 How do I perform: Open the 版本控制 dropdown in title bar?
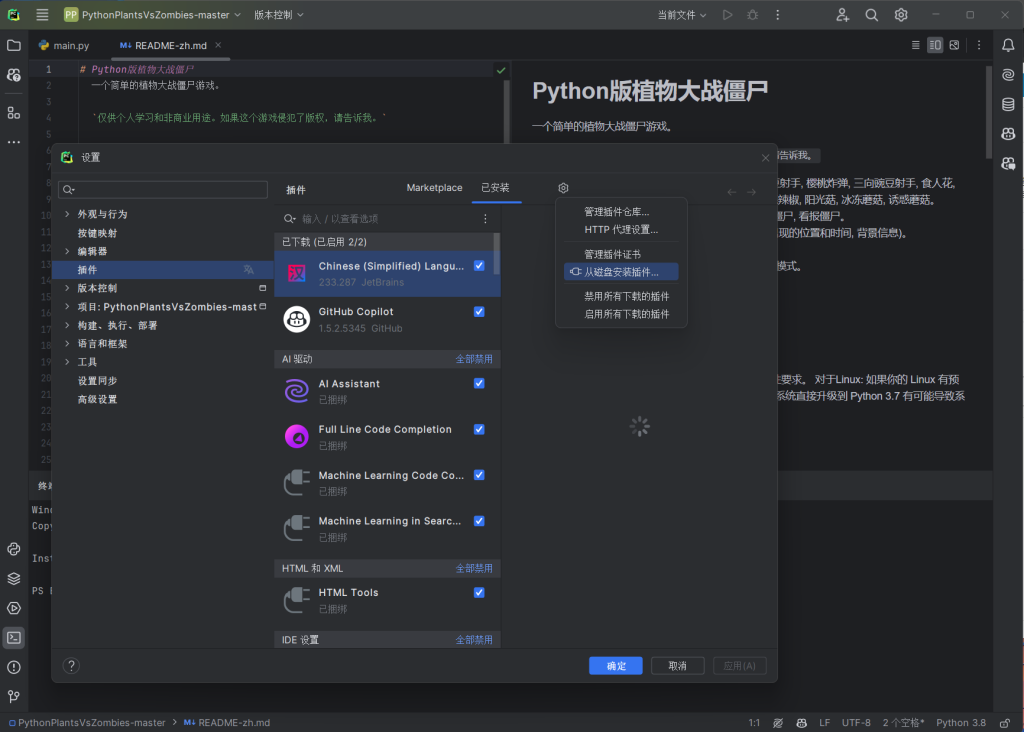[279, 15]
